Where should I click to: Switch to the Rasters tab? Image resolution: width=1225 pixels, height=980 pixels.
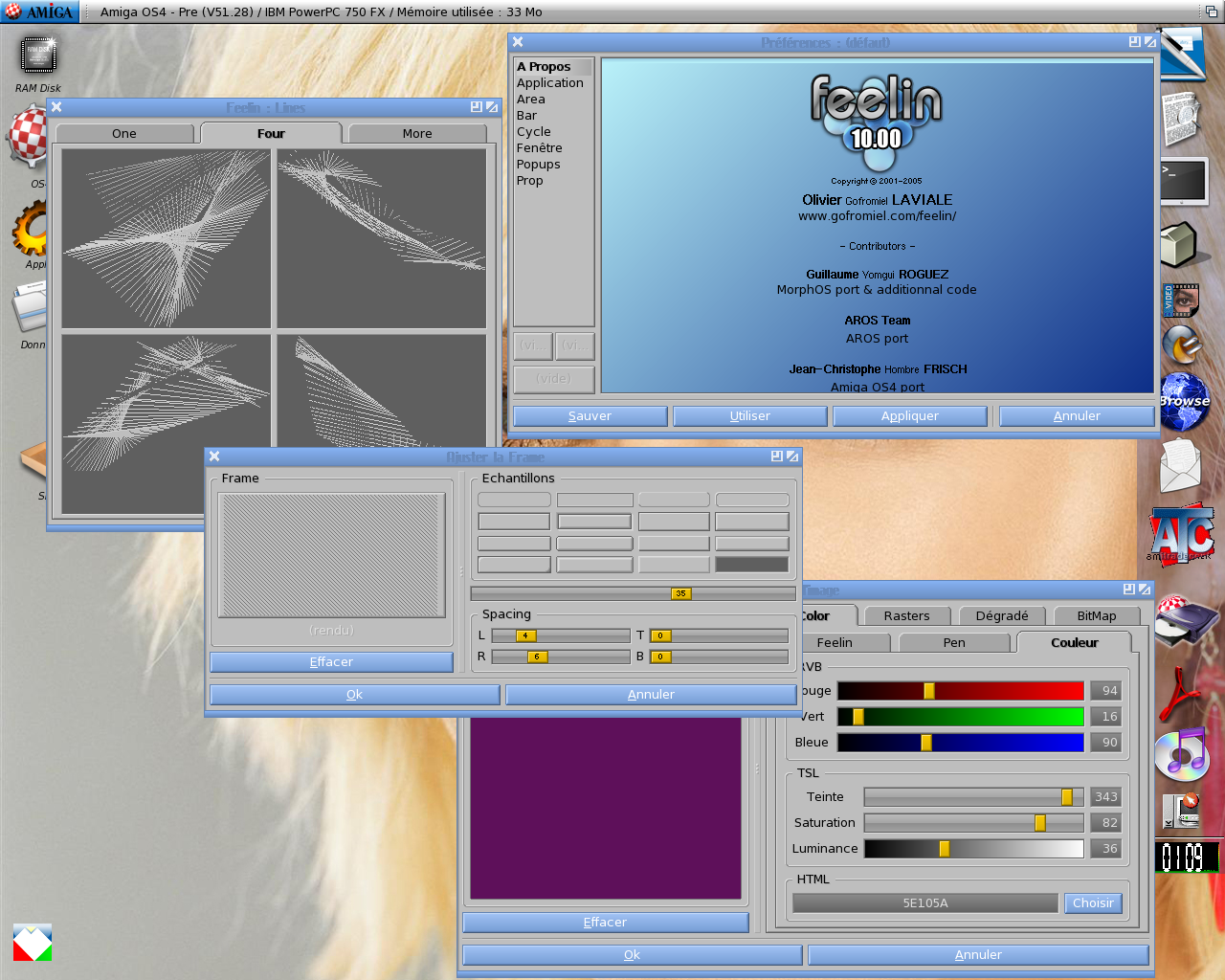coord(906,616)
